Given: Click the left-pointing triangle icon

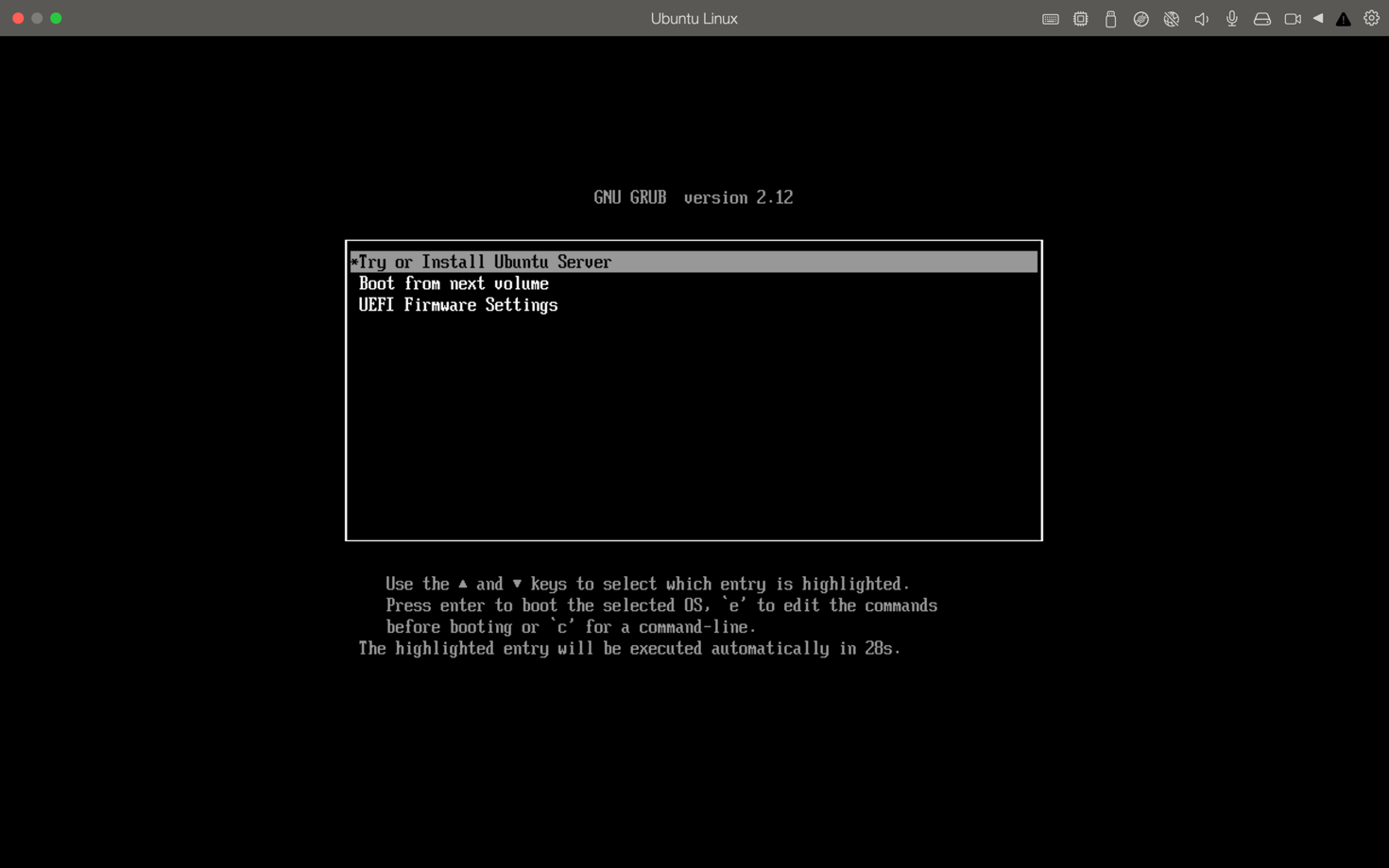Looking at the screenshot, I should click(x=1318, y=18).
